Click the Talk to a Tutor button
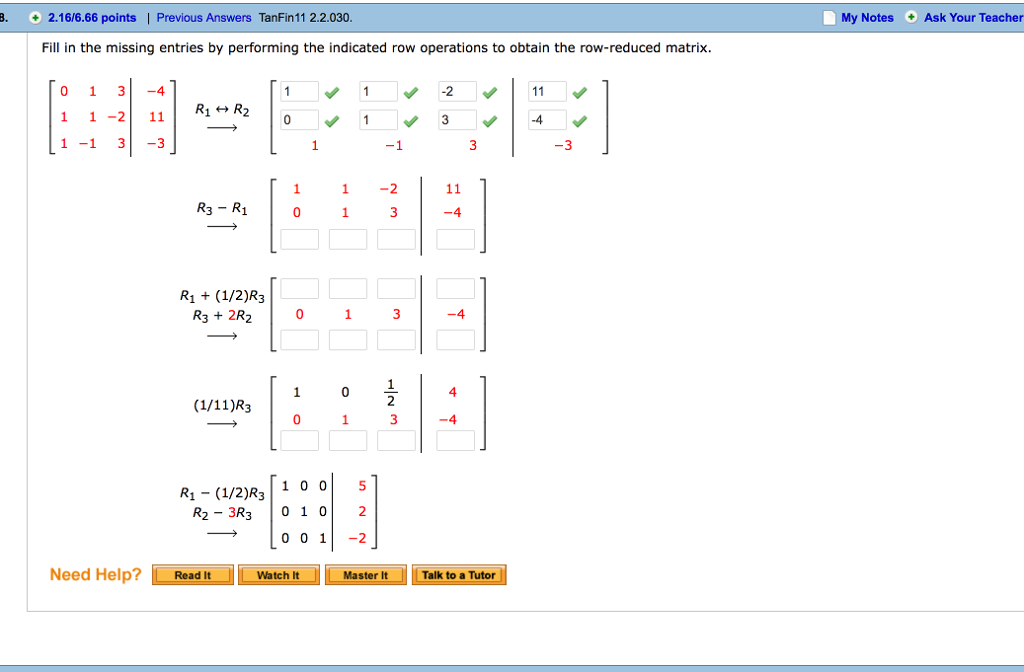The image size is (1024, 672). click(459, 574)
